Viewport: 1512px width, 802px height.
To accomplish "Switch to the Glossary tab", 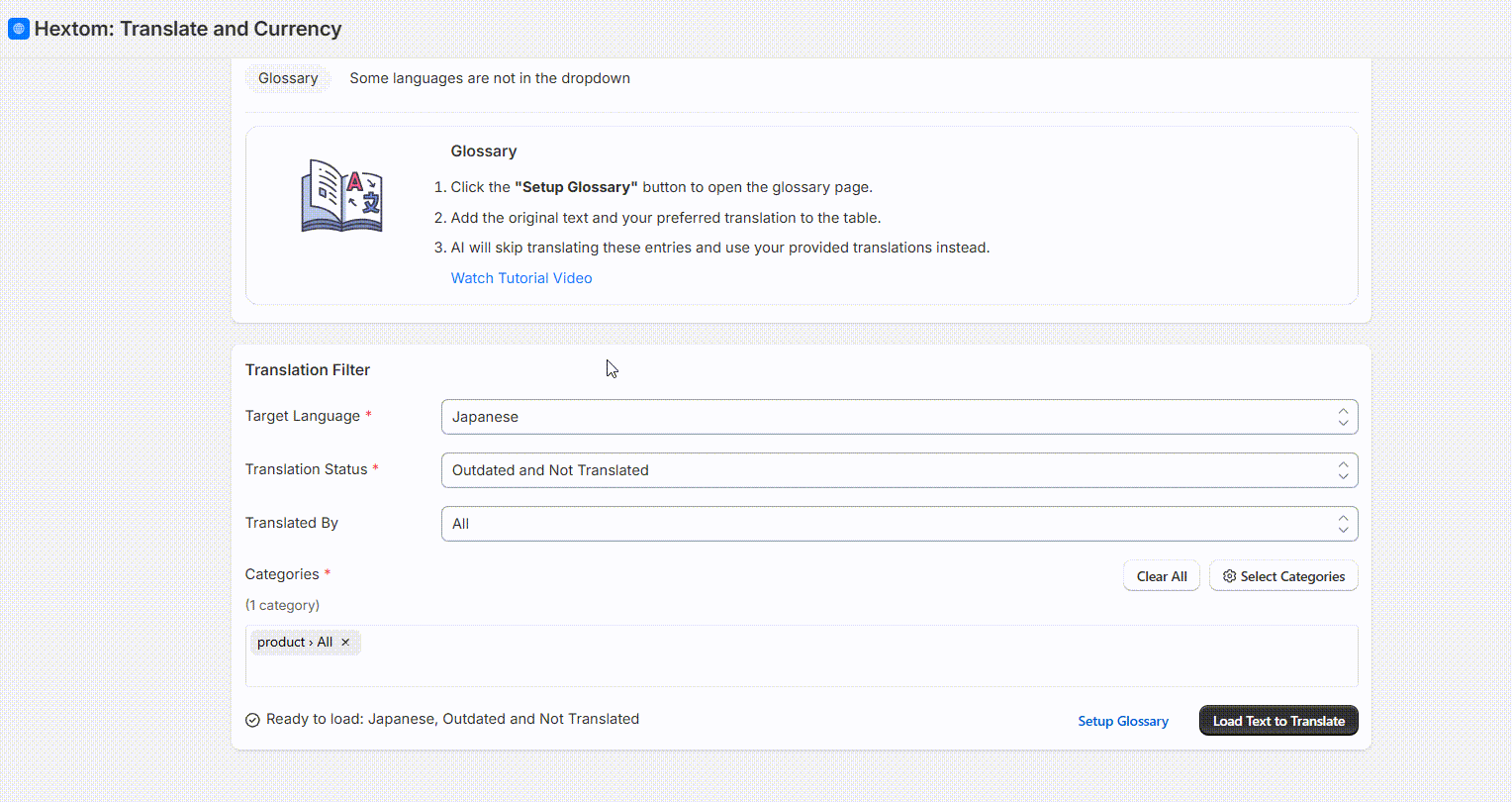I will pyautogui.click(x=288, y=78).
